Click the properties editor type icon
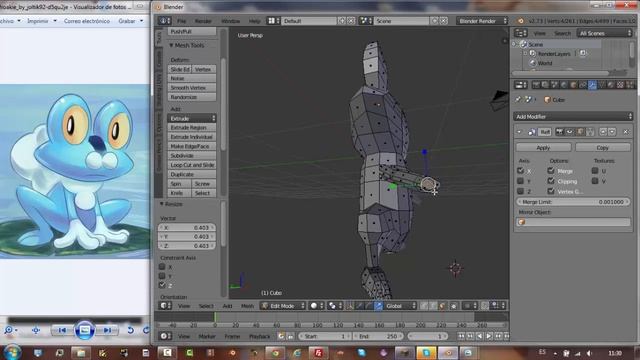640x360 pixels. pyautogui.click(x=520, y=85)
